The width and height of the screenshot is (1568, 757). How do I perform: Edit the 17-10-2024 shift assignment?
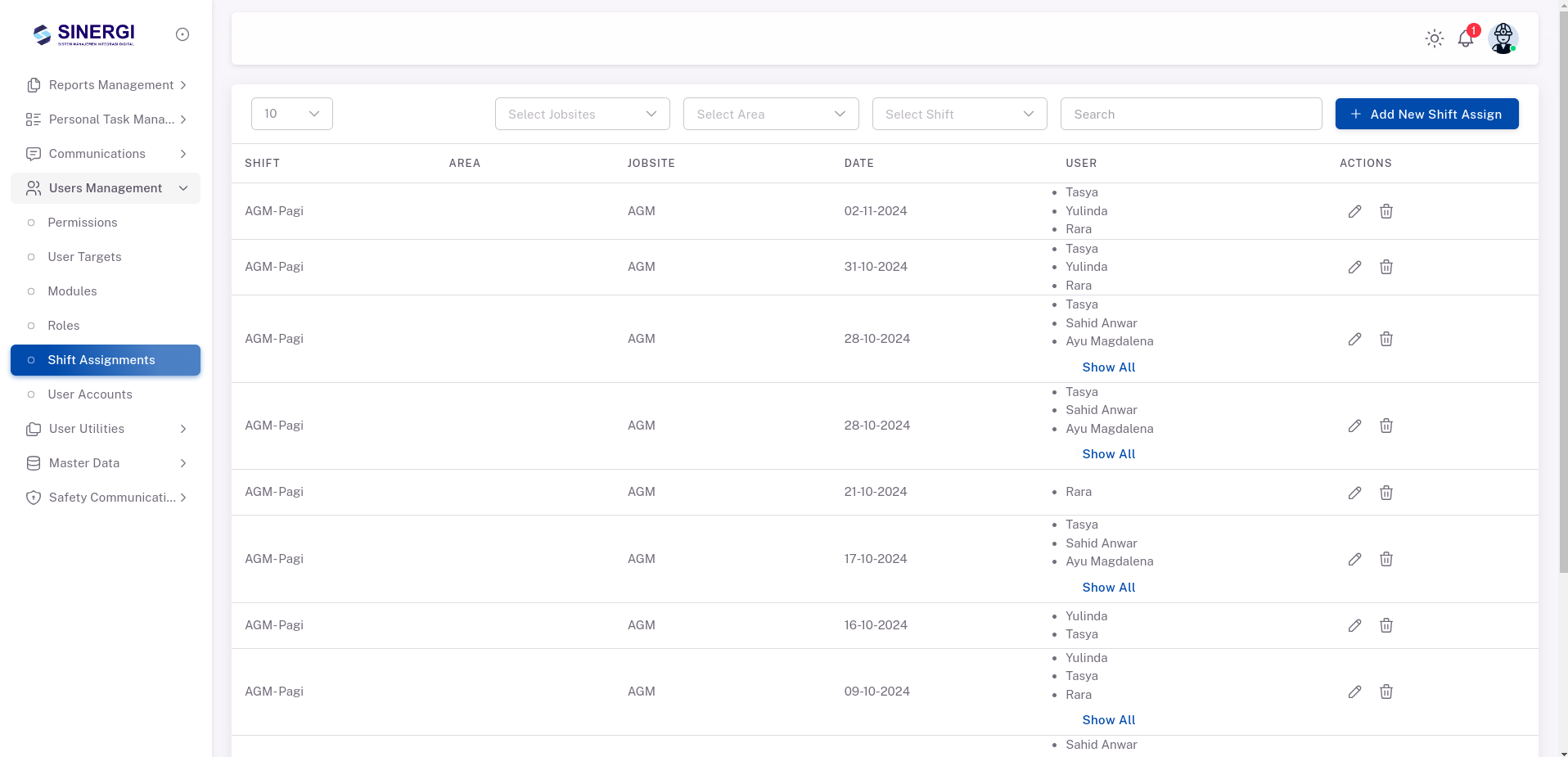[x=1354, y=559]
